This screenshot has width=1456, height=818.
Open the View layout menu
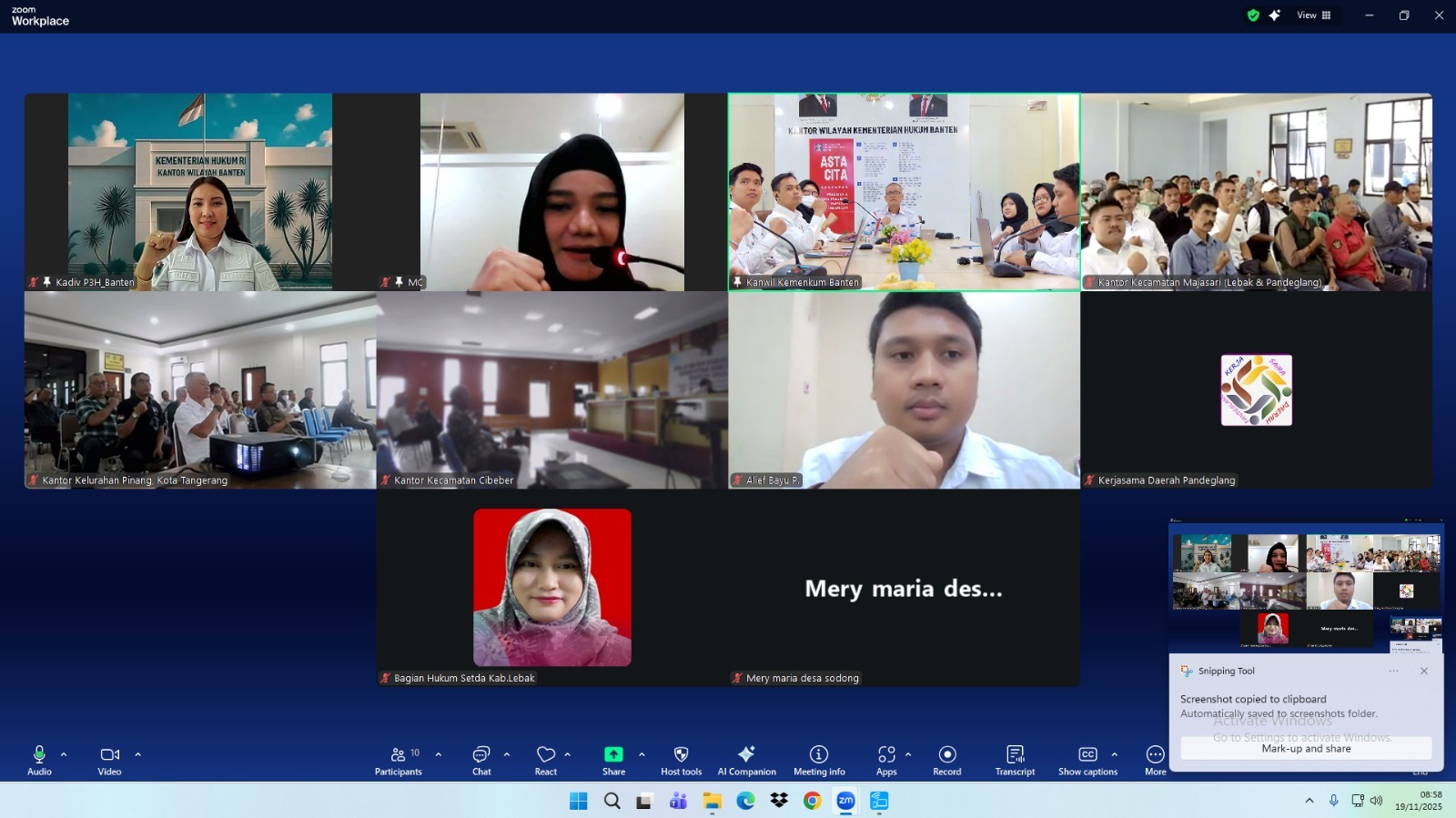[1313, 15]
